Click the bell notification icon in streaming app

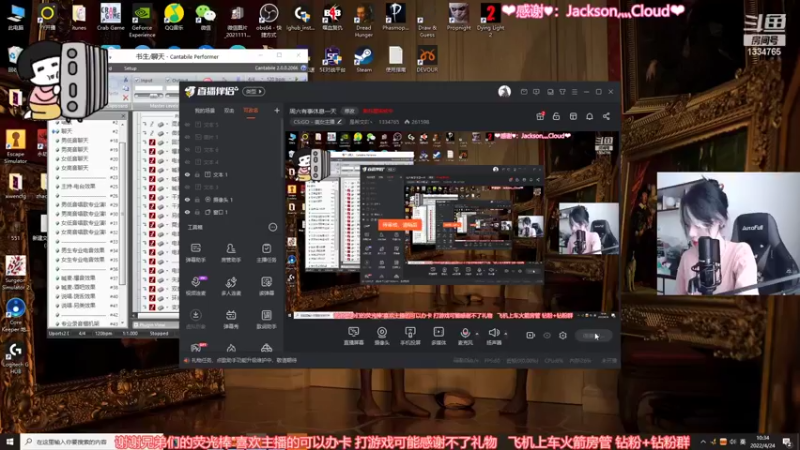pos(589,116)
